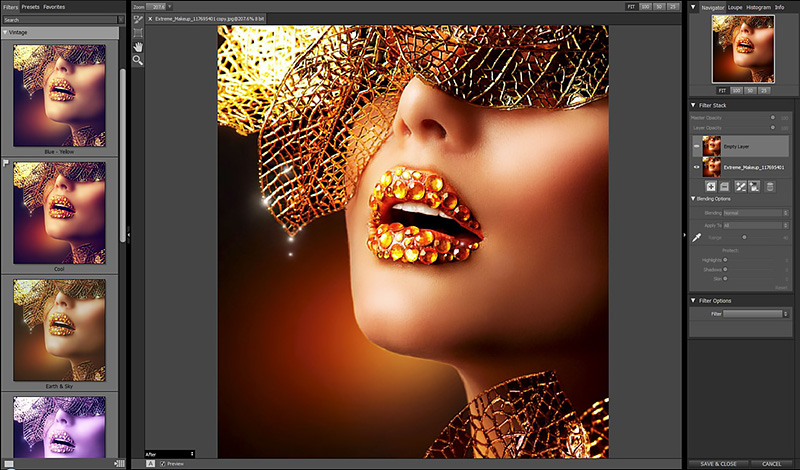Switch to the Presets tab

click(31, 7)
